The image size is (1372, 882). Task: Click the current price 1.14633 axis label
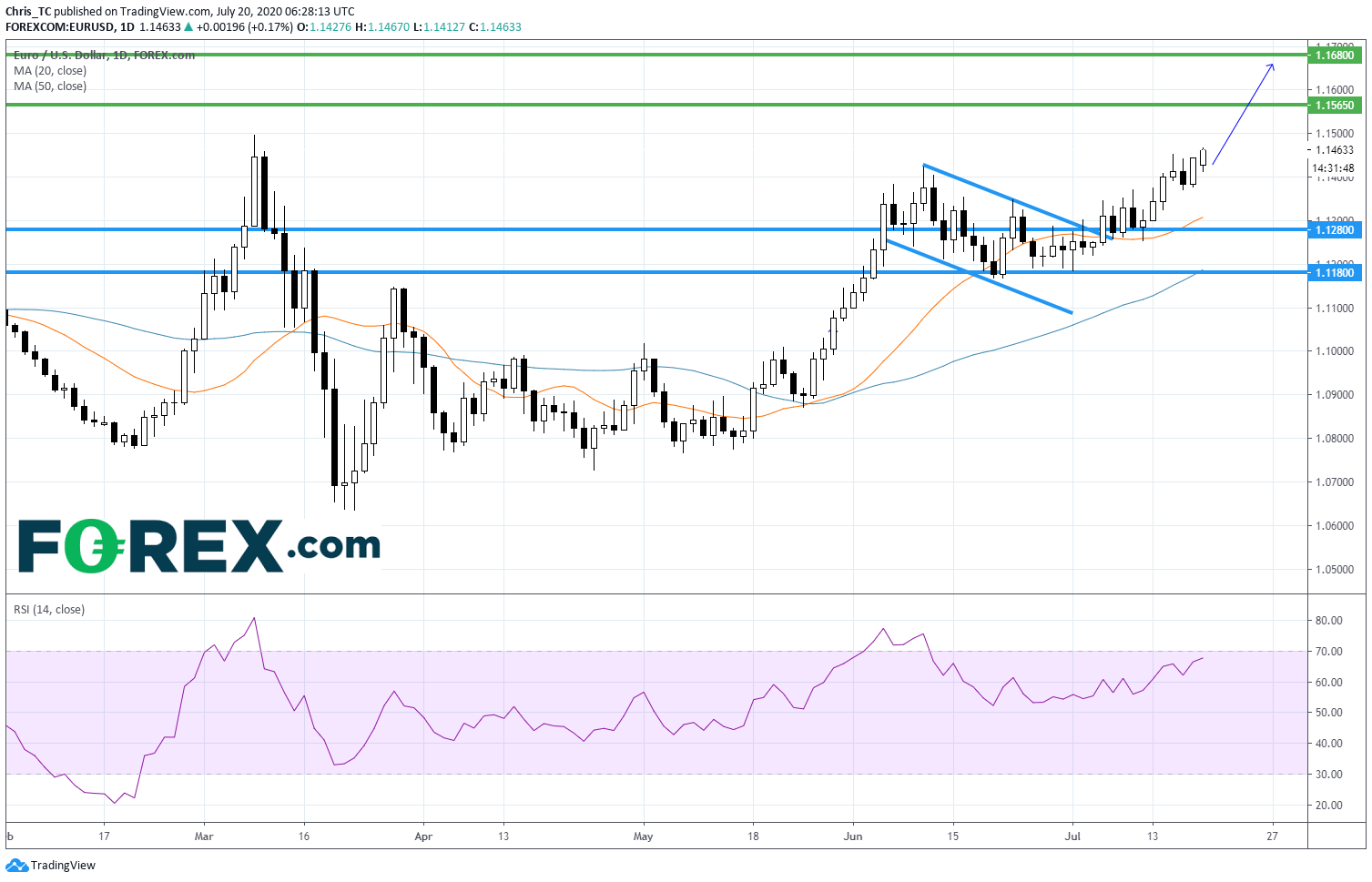(1335, 150)
